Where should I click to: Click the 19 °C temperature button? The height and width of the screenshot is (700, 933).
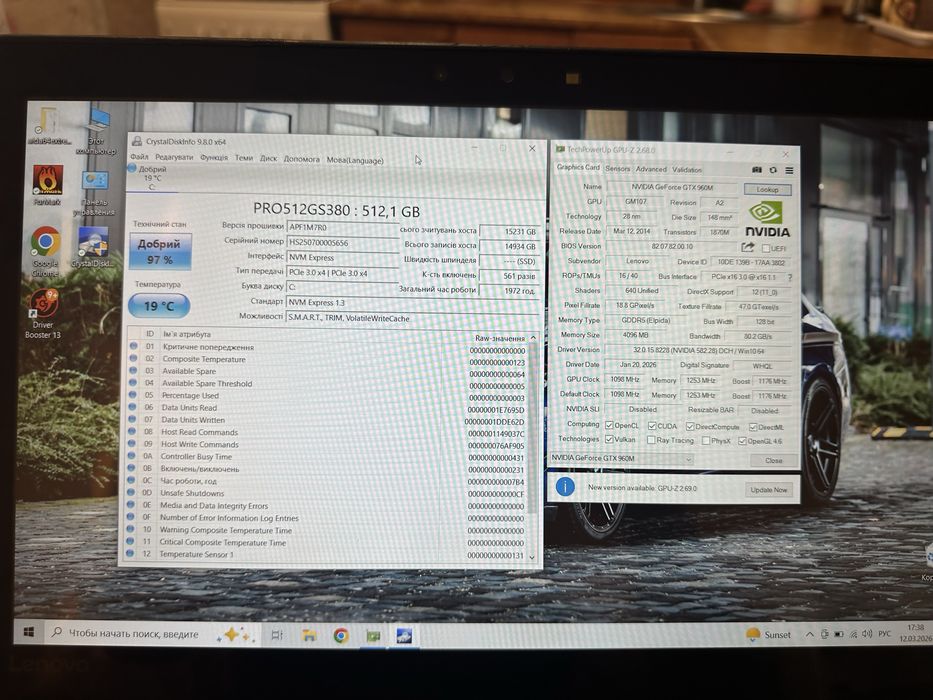[159, 305]
